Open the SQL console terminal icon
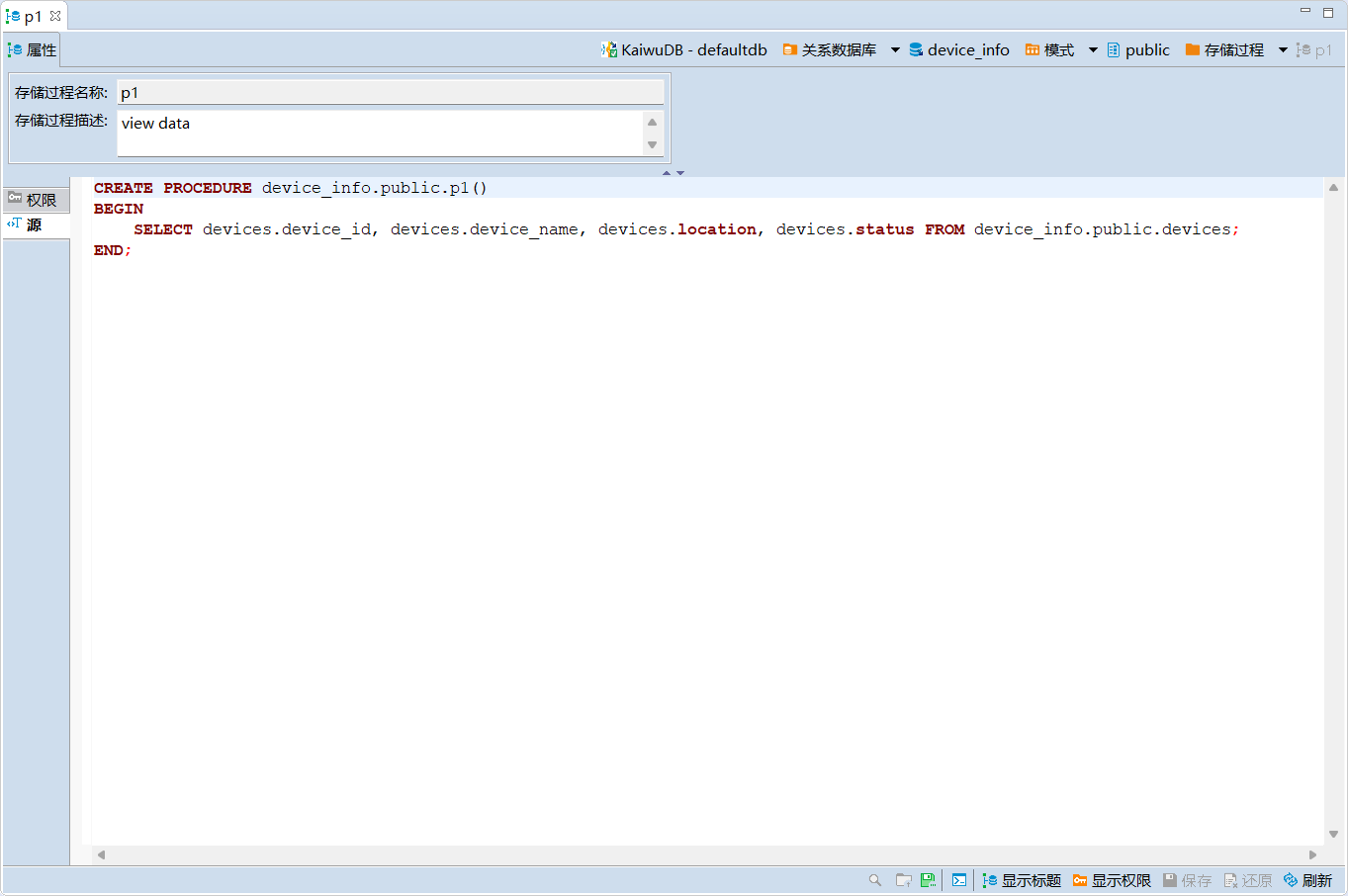The width and height of the screenshot is (1348, 896). point(959,880)
